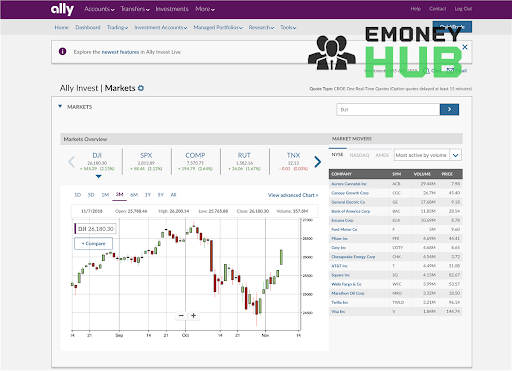This screenshot has height=371, width=512.
Task: Zoom in chart with plus icon
Action: (193, 315)
